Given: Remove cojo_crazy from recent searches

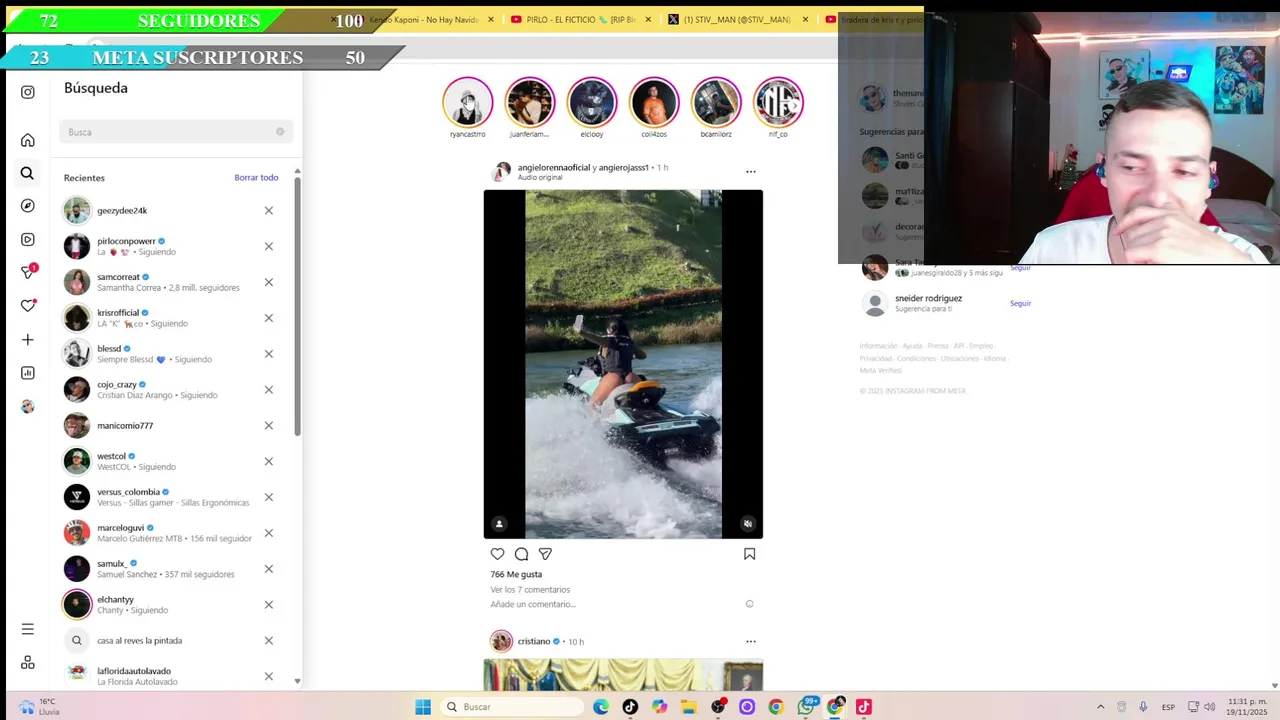Looking at the screenshot, I should tap(268, 390).
